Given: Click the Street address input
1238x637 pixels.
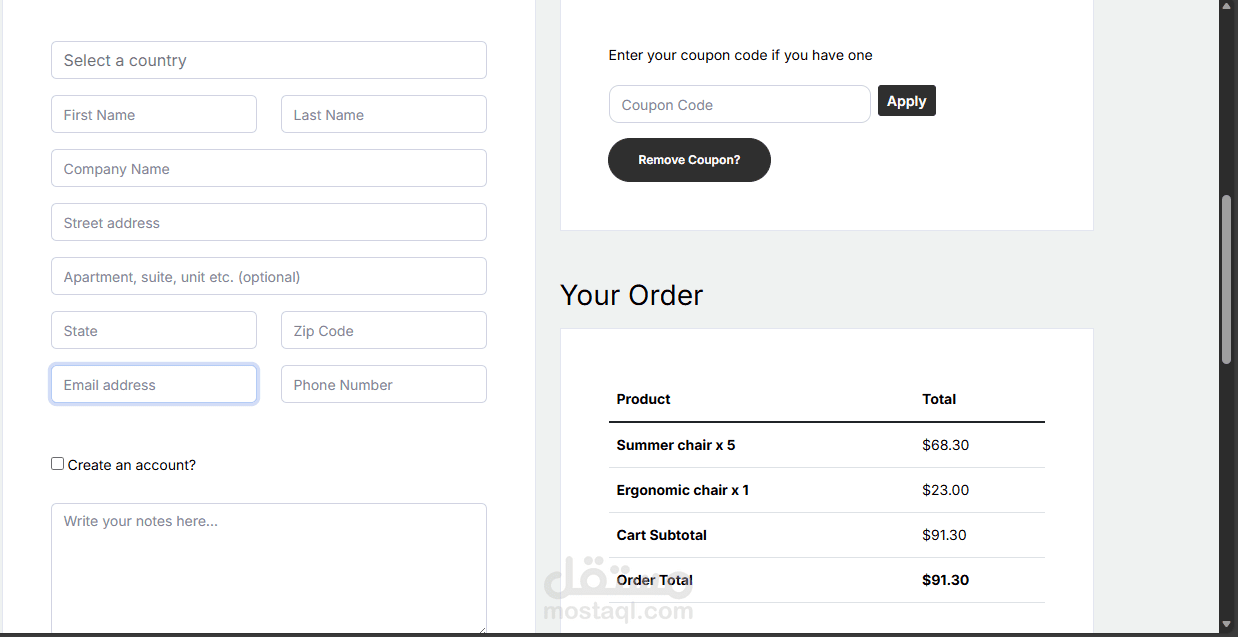Looking at the screenshot, I should pyautogui.click(x=268, y=223).
